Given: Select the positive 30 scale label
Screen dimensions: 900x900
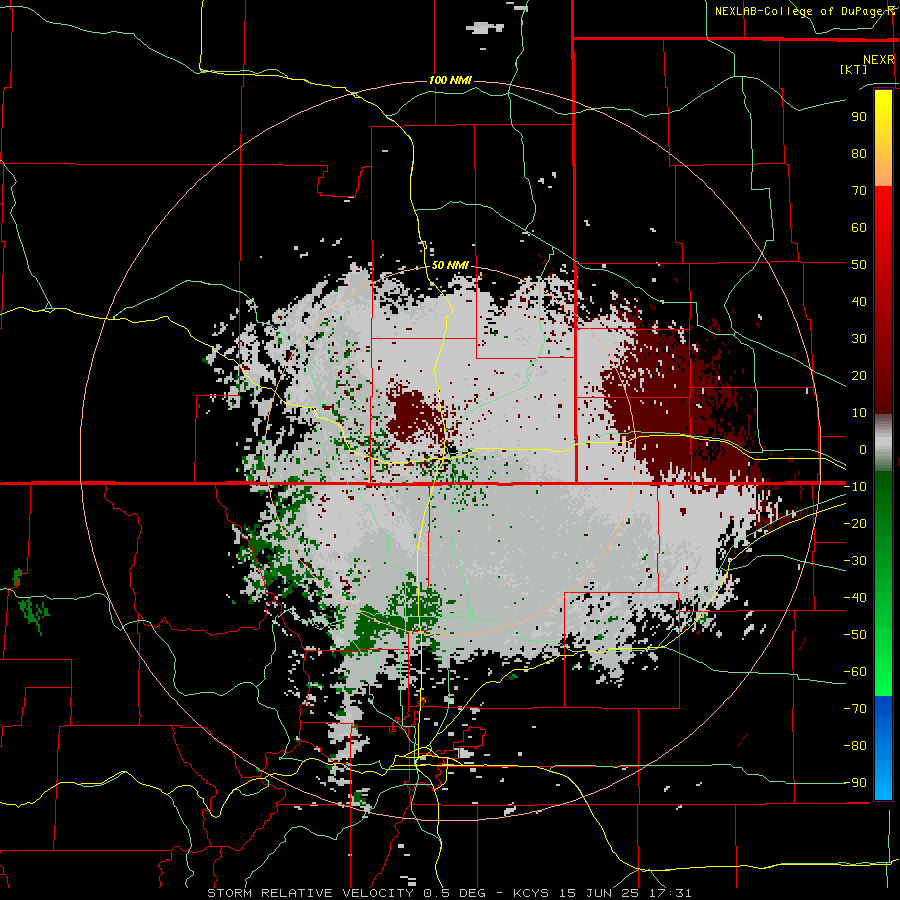Looking at the screenshot, I should [x=859, y=339].
